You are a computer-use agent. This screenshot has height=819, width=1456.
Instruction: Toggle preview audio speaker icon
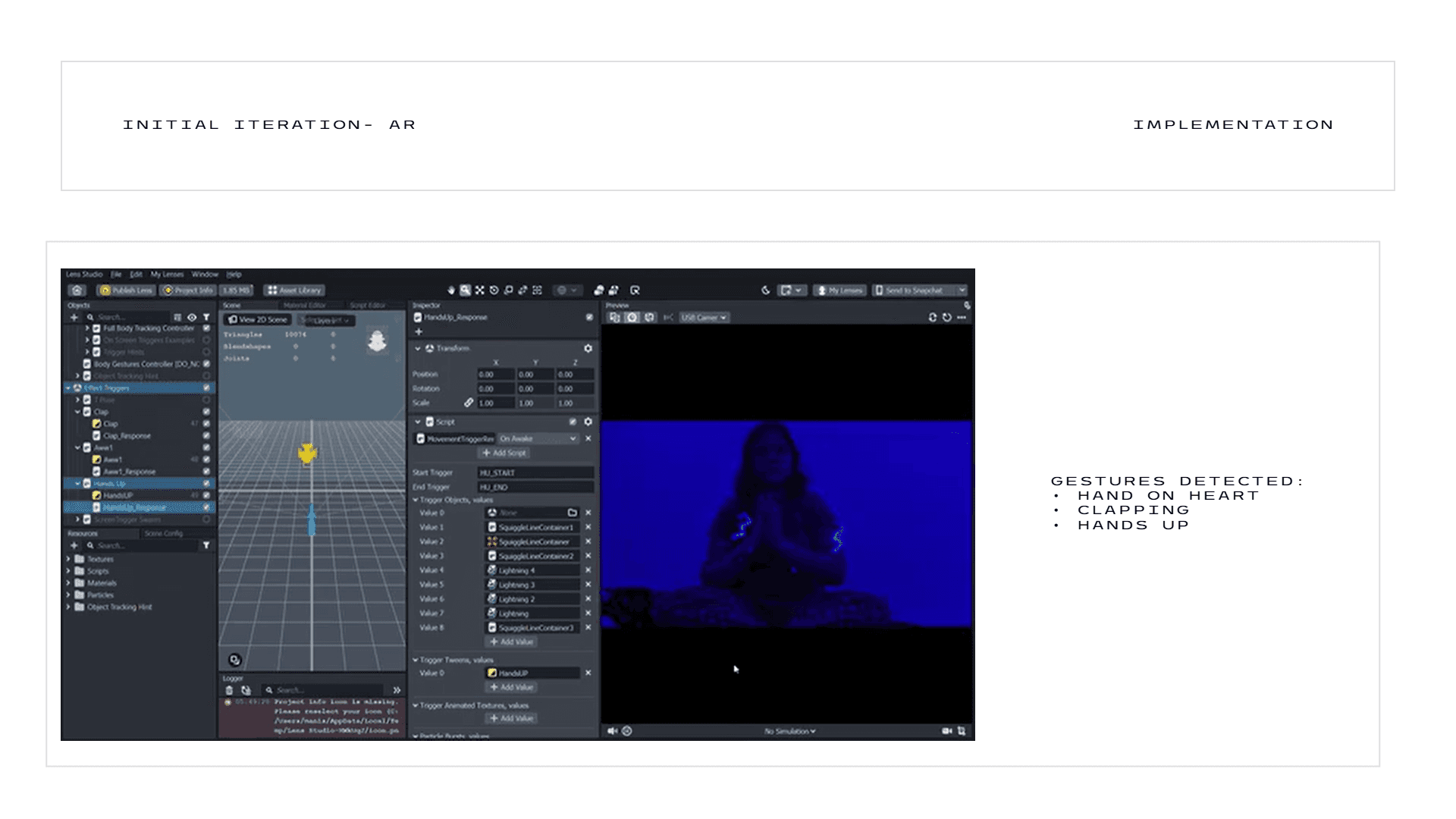coord(612,731)
